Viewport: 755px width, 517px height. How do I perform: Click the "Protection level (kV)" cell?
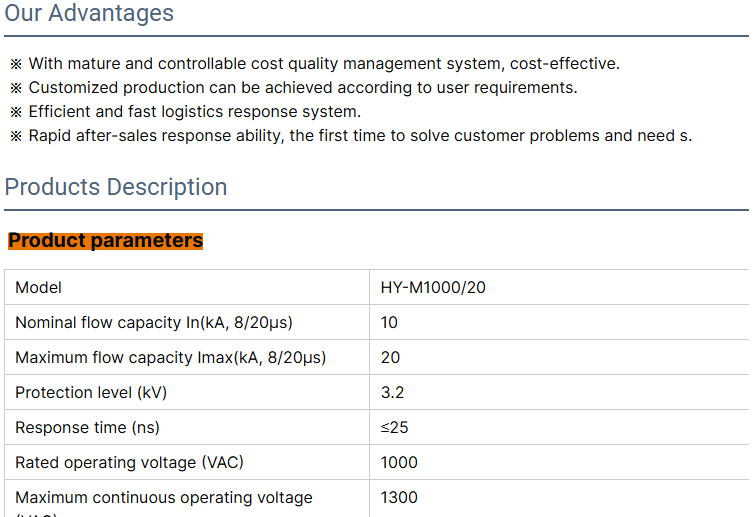click(x=91, y=392)
